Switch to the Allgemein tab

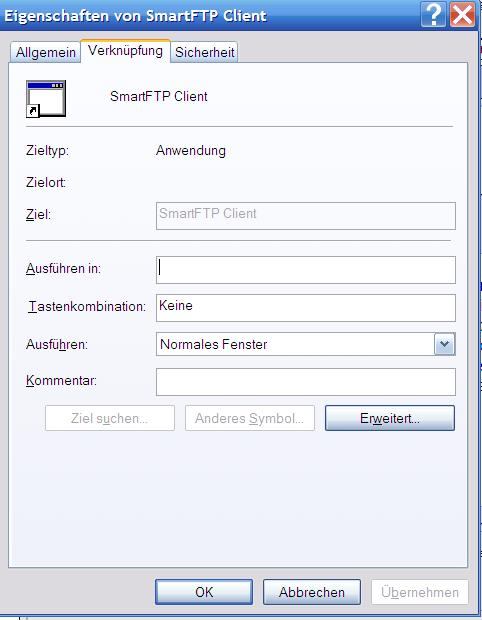tap(45, 52)
